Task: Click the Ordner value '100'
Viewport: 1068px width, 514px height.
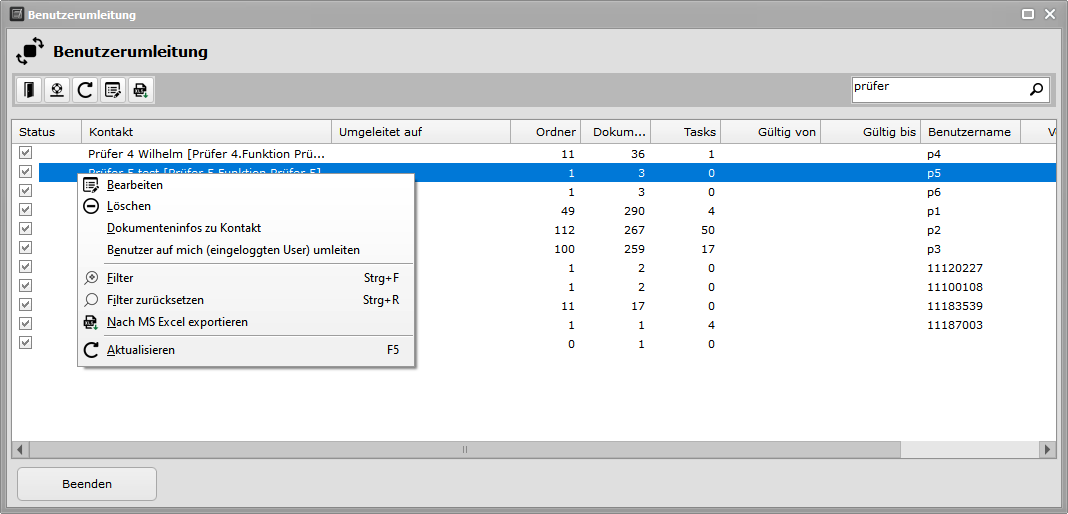Action: pyautogui.click(x=565, y=249)
